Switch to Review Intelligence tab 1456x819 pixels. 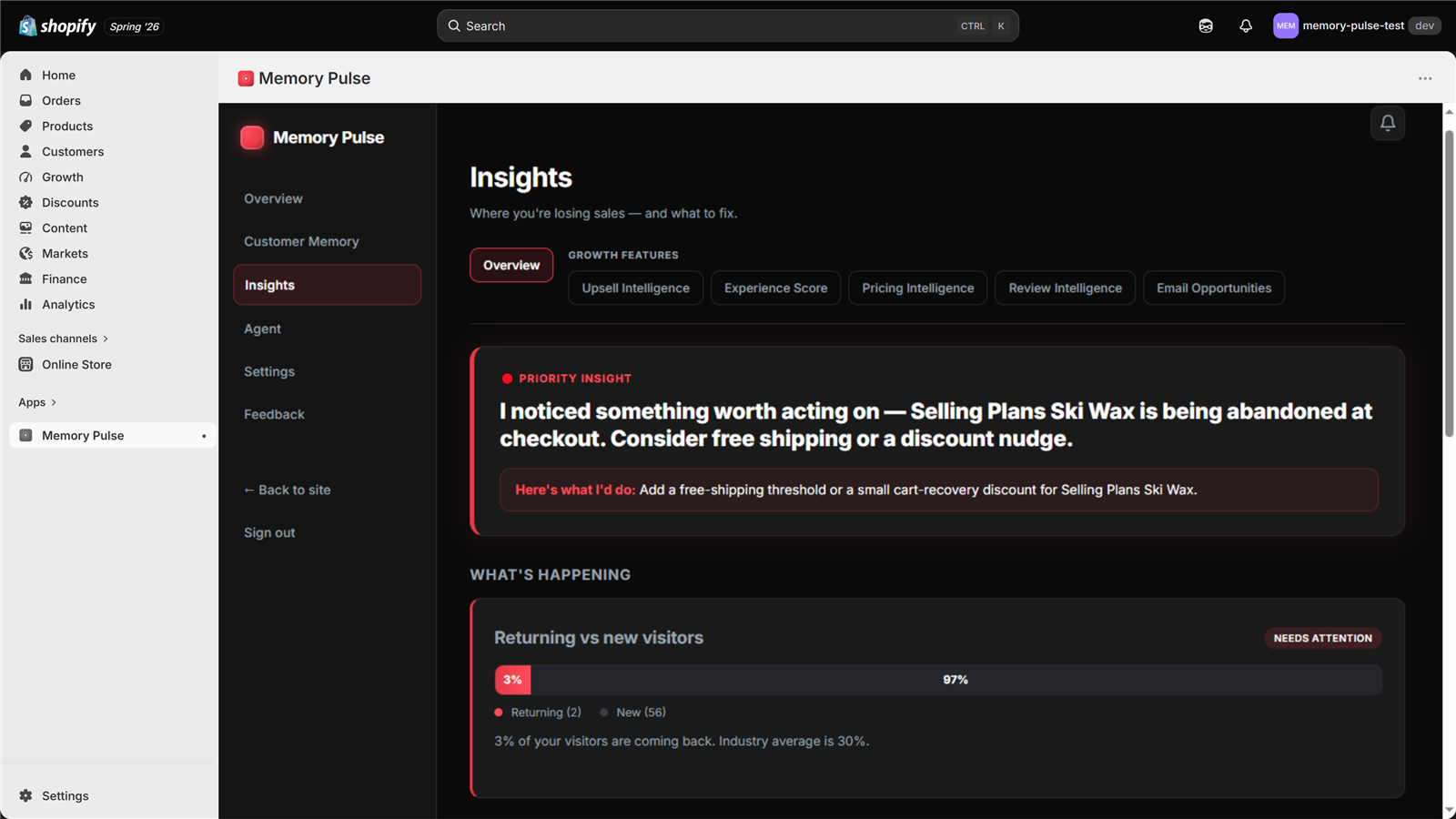(x=1066, y=288)
